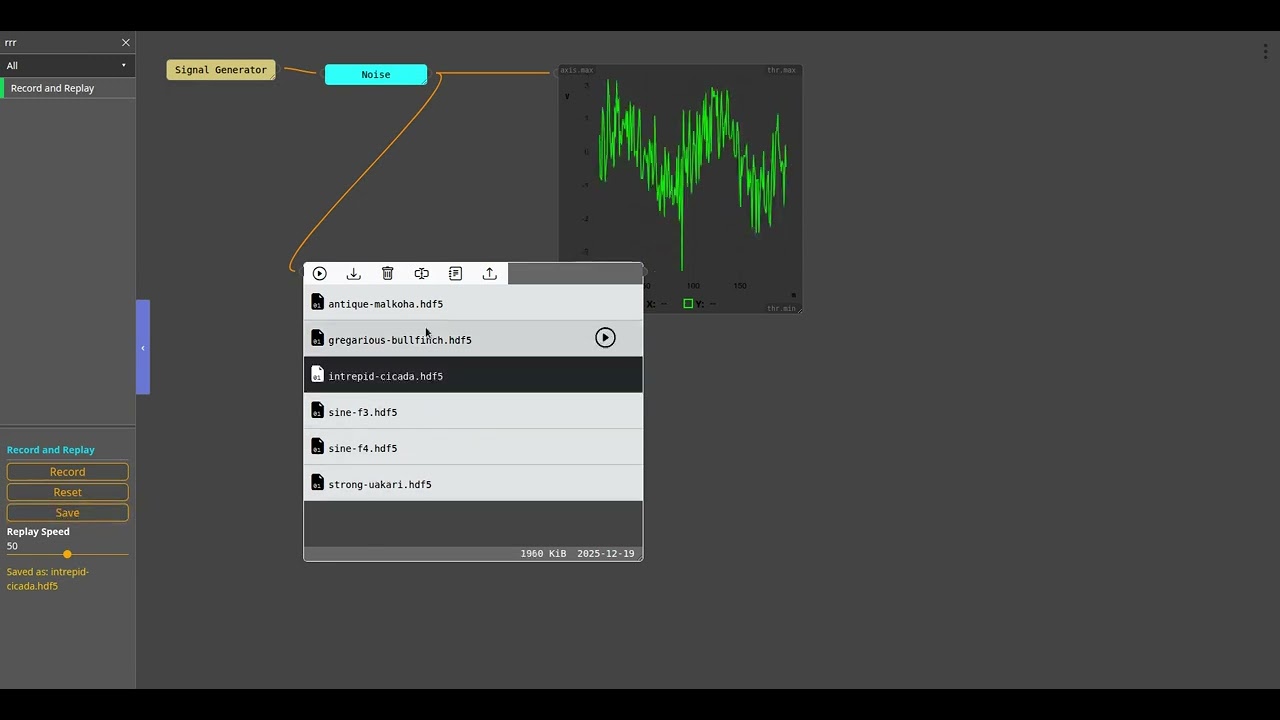Click the Replay Speed value 50

point(12,546)
